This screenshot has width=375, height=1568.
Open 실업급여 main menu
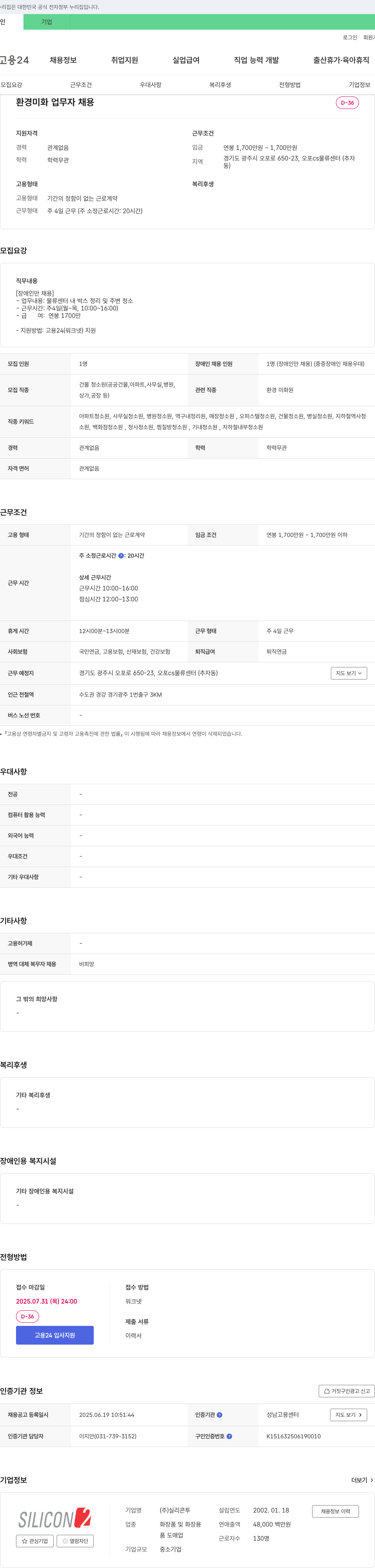click(x=186, y=60)
